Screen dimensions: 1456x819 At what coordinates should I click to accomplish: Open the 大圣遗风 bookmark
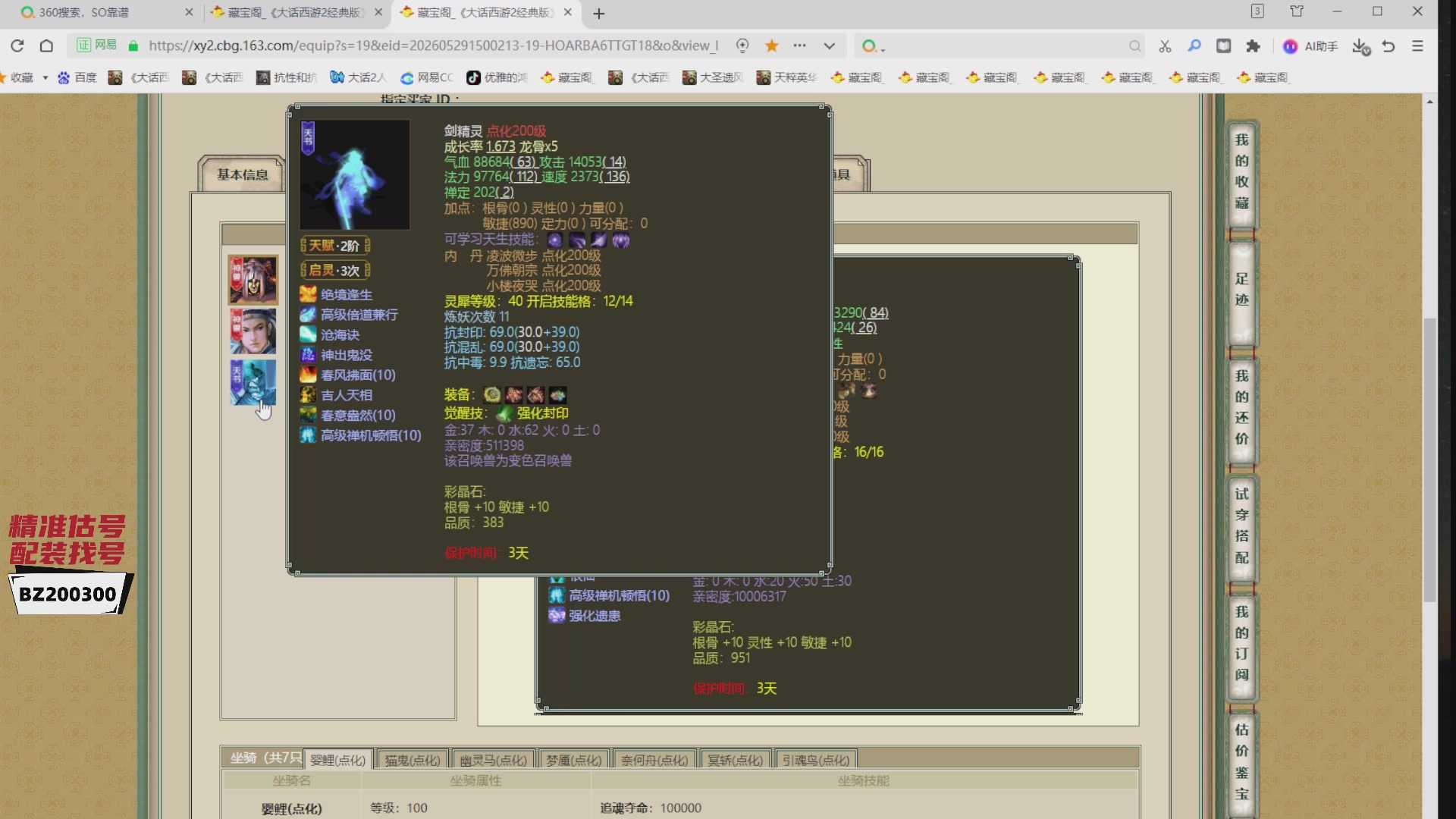pyautogui.click(x=712, y=77)
